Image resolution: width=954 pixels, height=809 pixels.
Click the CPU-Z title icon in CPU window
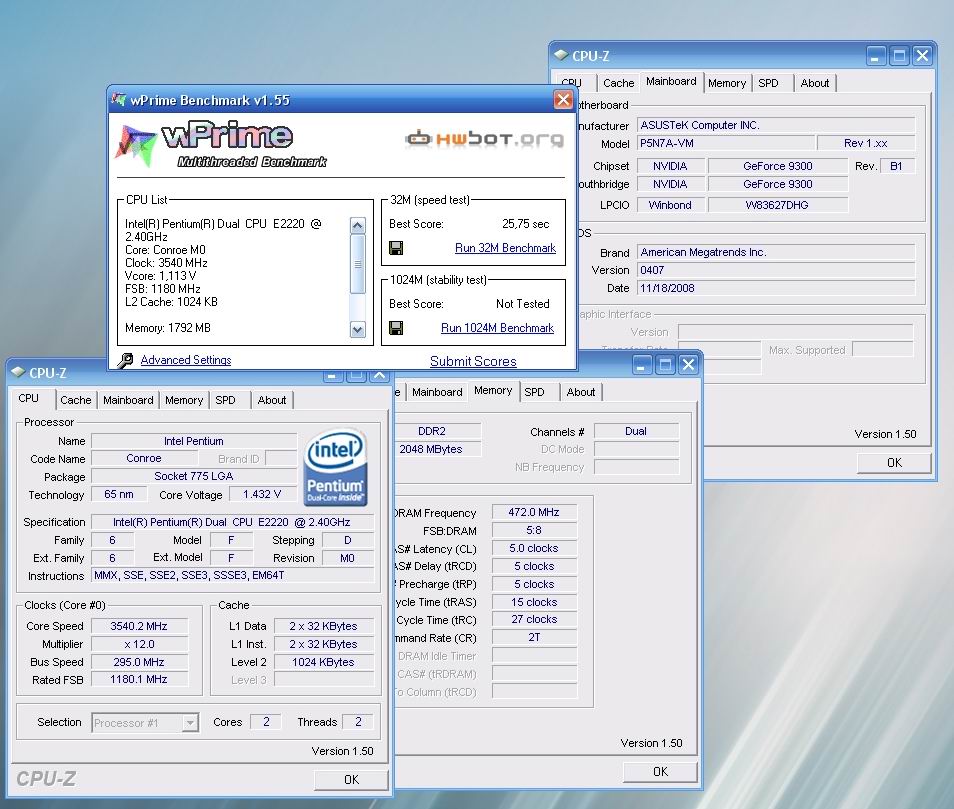click(x=18, y=372)
